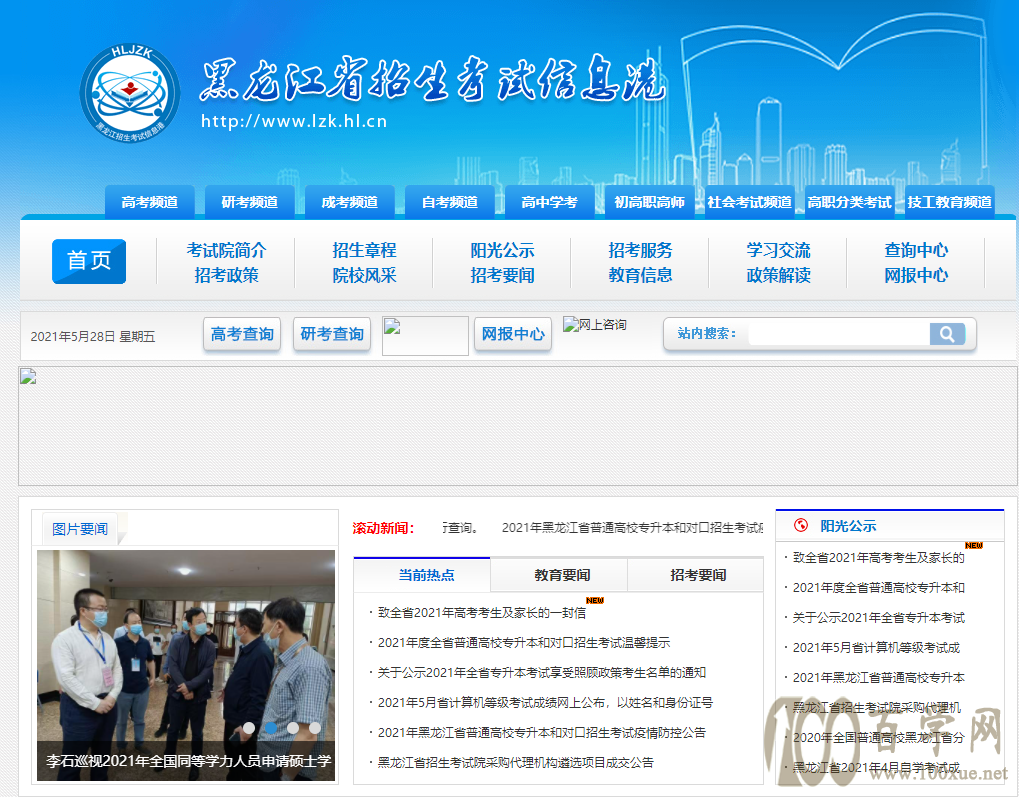Open the 图片要闻 section tab

[80, 529]
